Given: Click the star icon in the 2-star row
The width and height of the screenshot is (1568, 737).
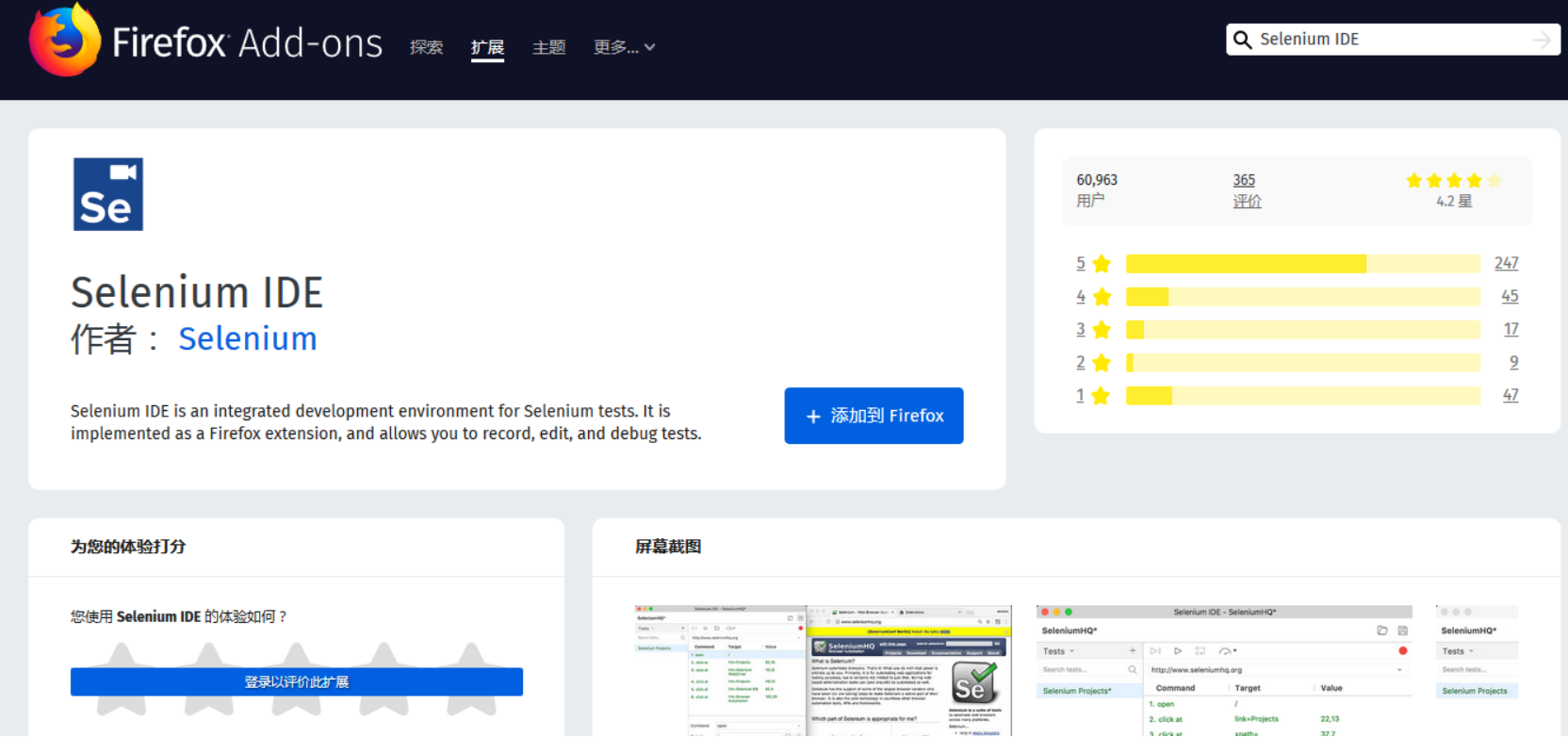Looking at the screenshot, I should tap(1102, 363).
